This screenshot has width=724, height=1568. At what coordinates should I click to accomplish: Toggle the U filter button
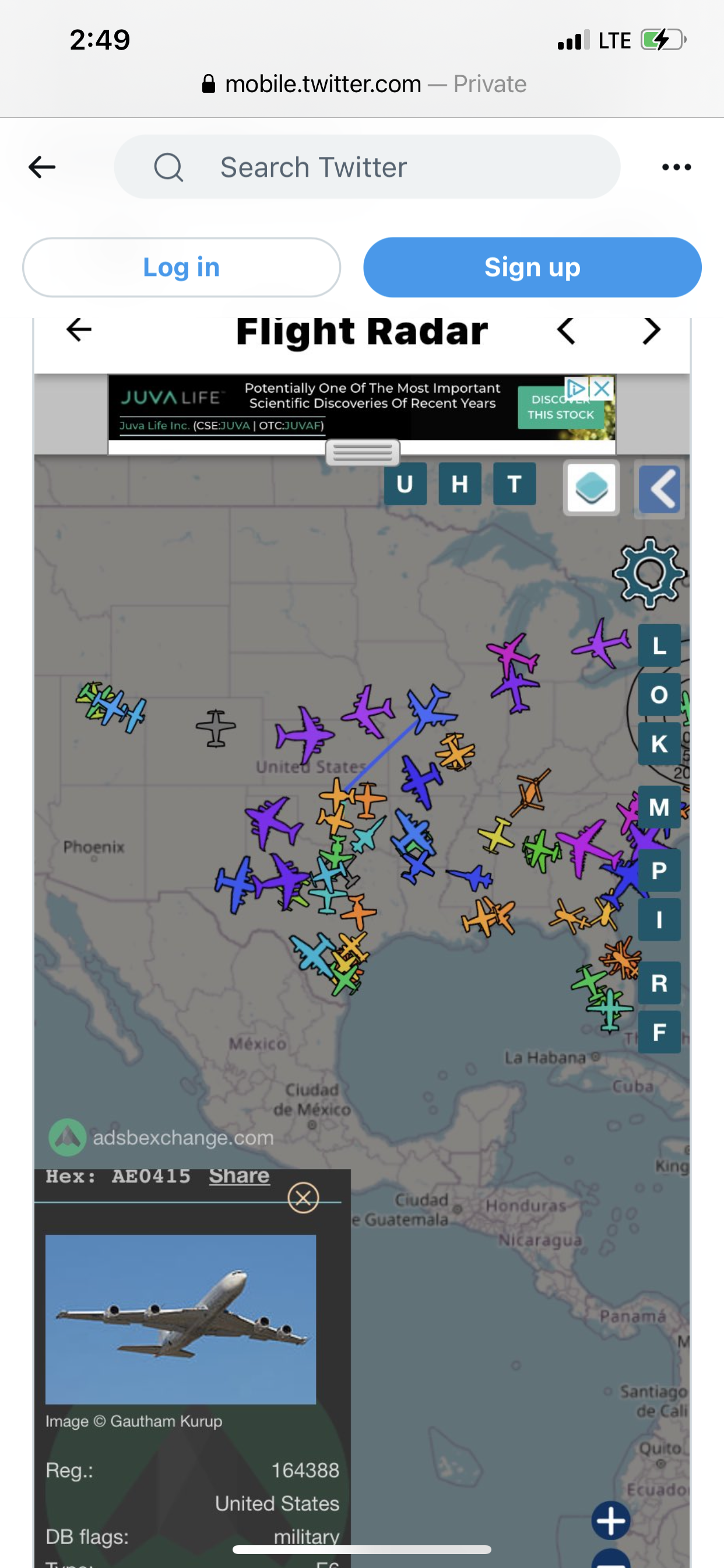(405, 484)
